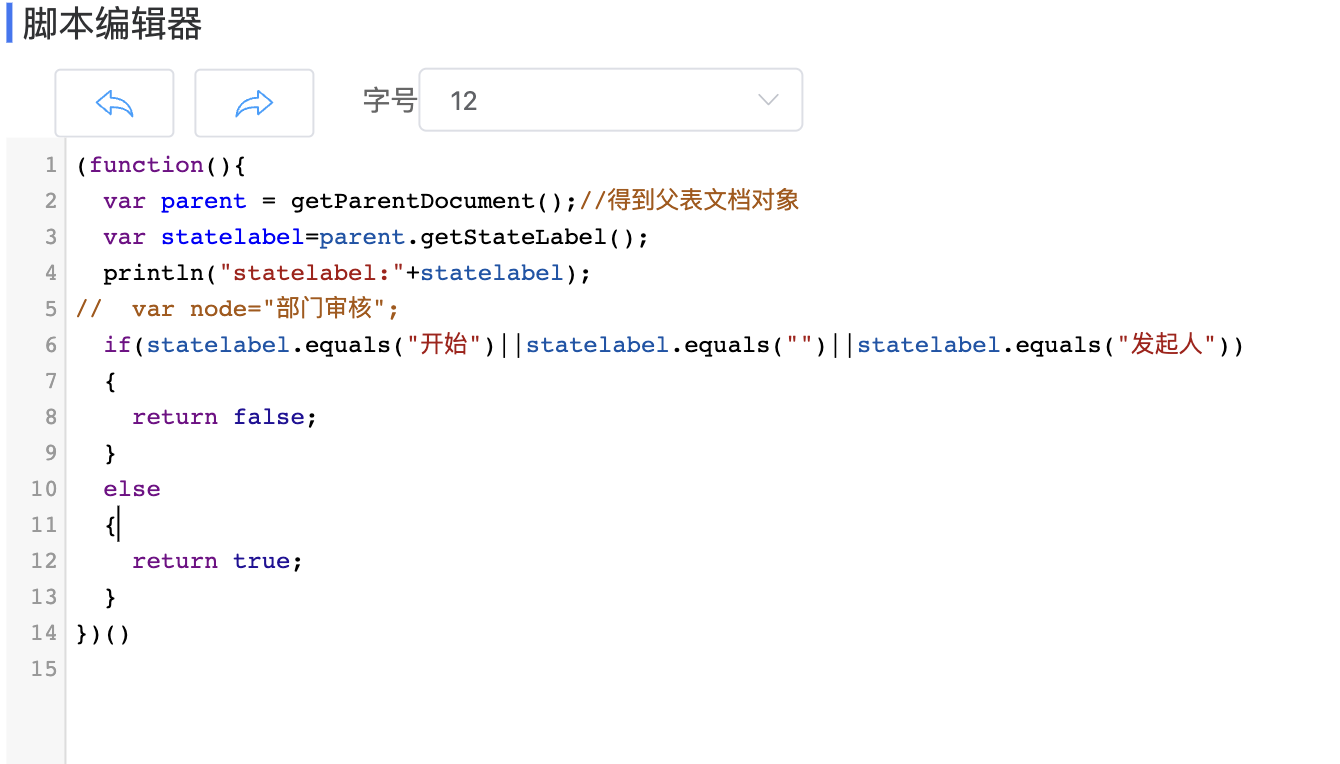Click the else keyword
Image resolution: width=1340 pixels, height=764 pixels.
point(132,489)
